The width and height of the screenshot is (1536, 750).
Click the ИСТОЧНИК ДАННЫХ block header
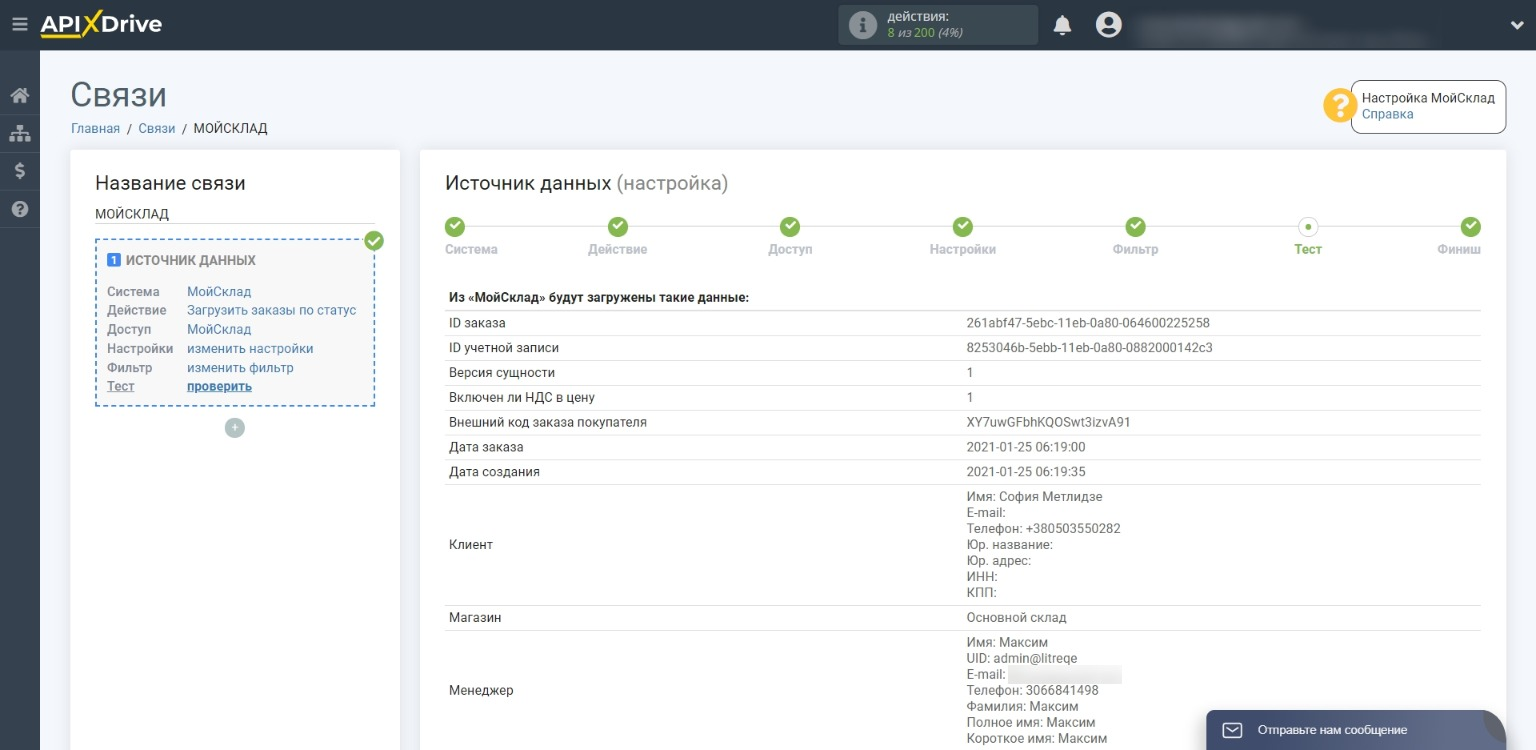(x=190, y=260)
